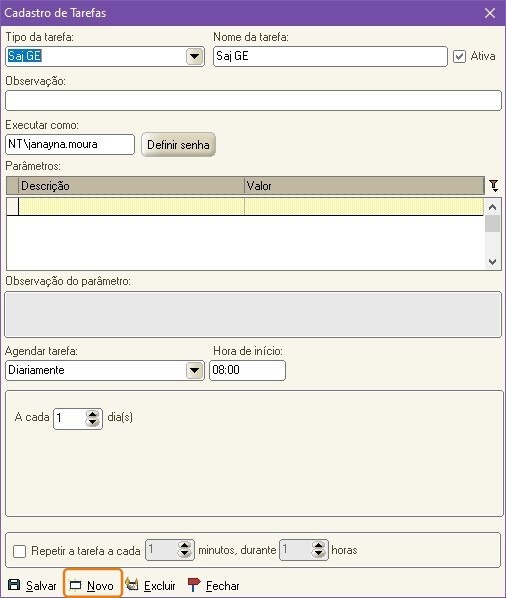The height and width of the screenshot is (598, 506).
Task: Focus the Observação text field
Action: tap(253, 101)
